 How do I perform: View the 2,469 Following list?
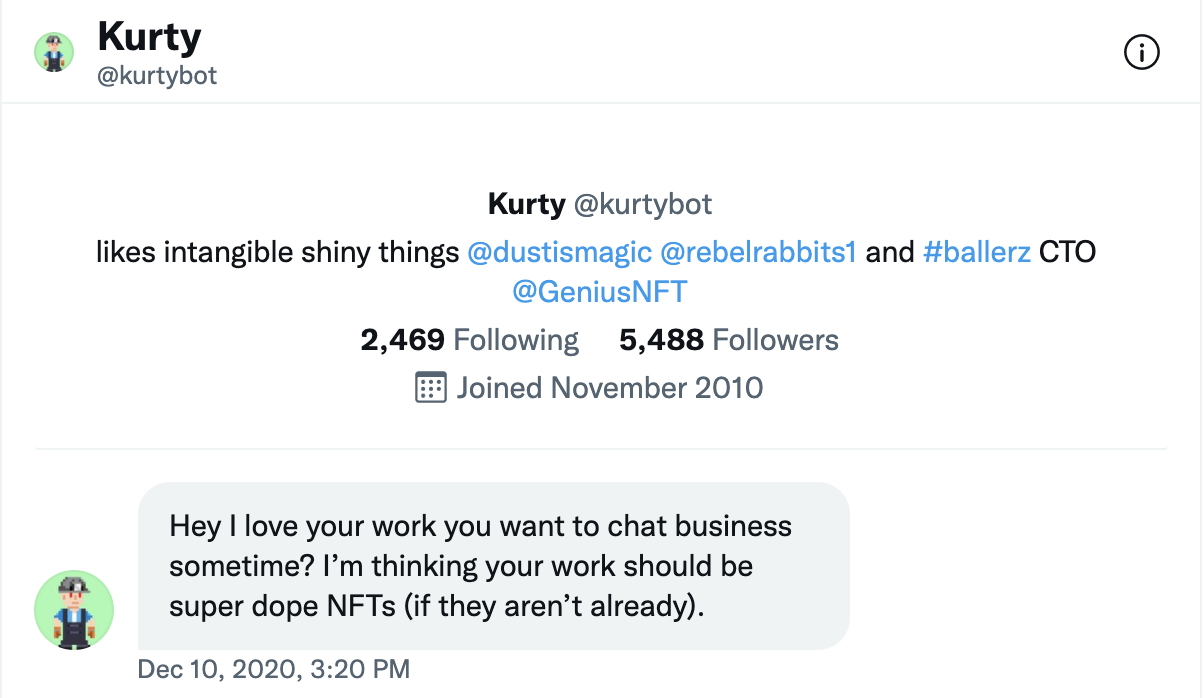470,340
